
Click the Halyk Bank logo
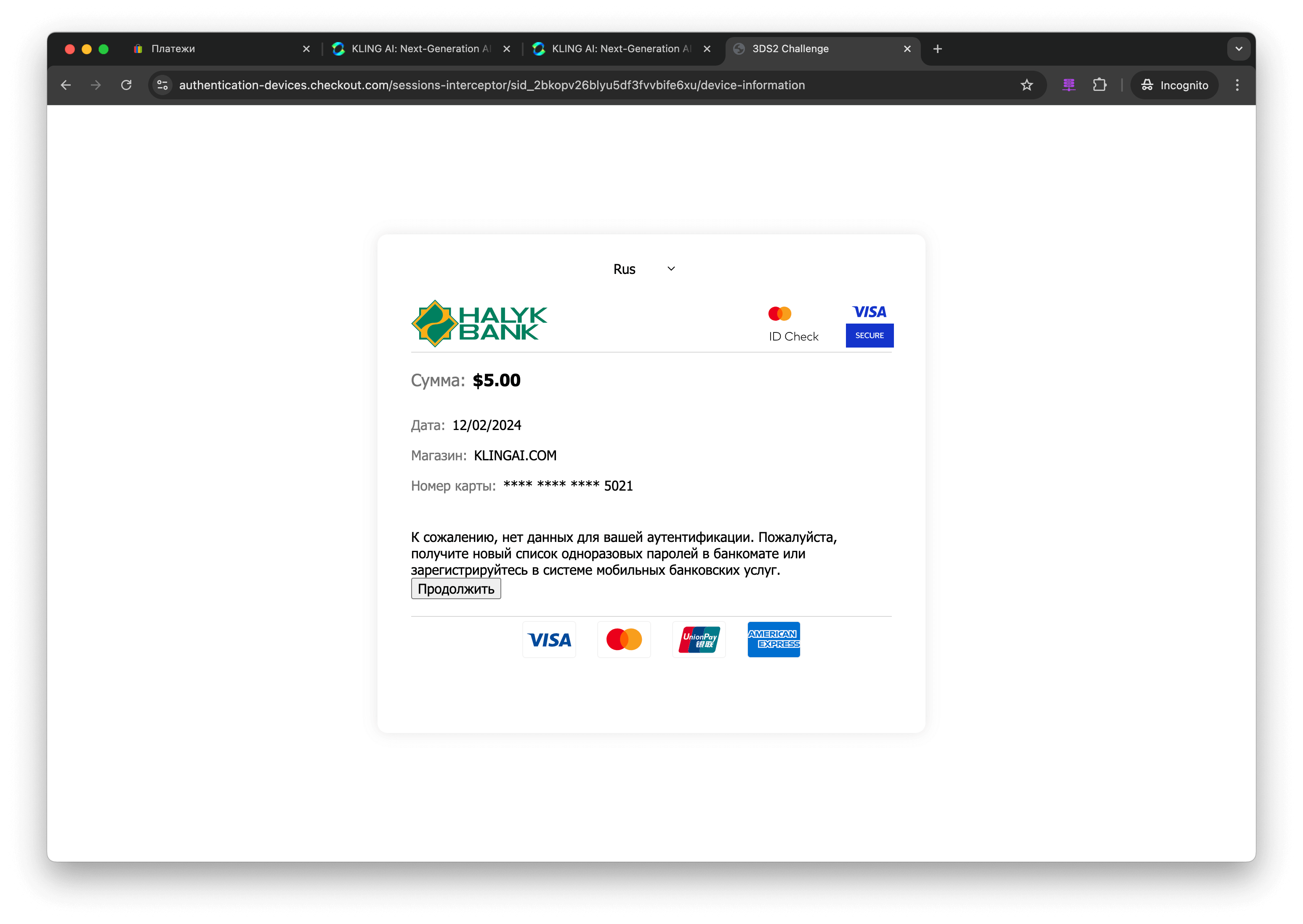[x=479, y=323]
